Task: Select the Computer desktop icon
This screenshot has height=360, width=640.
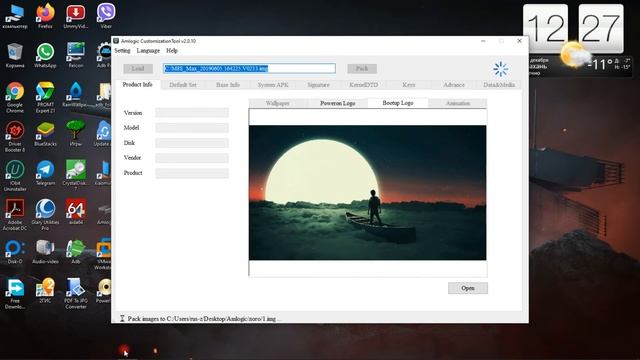Action: 15,16
